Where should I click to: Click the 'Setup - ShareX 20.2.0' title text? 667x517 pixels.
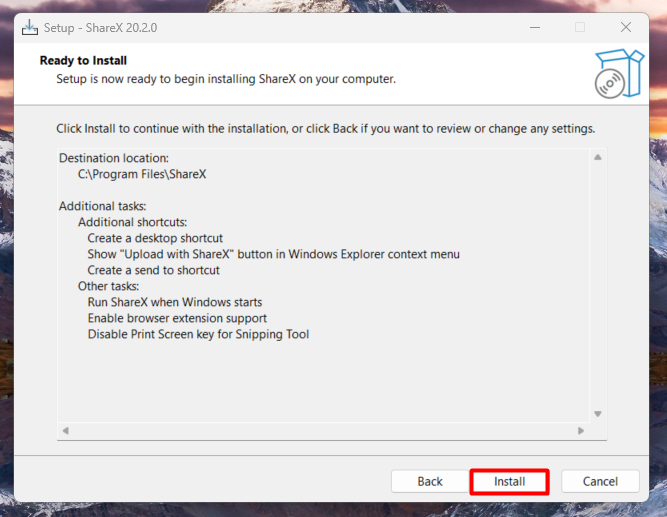pos(100,28)
